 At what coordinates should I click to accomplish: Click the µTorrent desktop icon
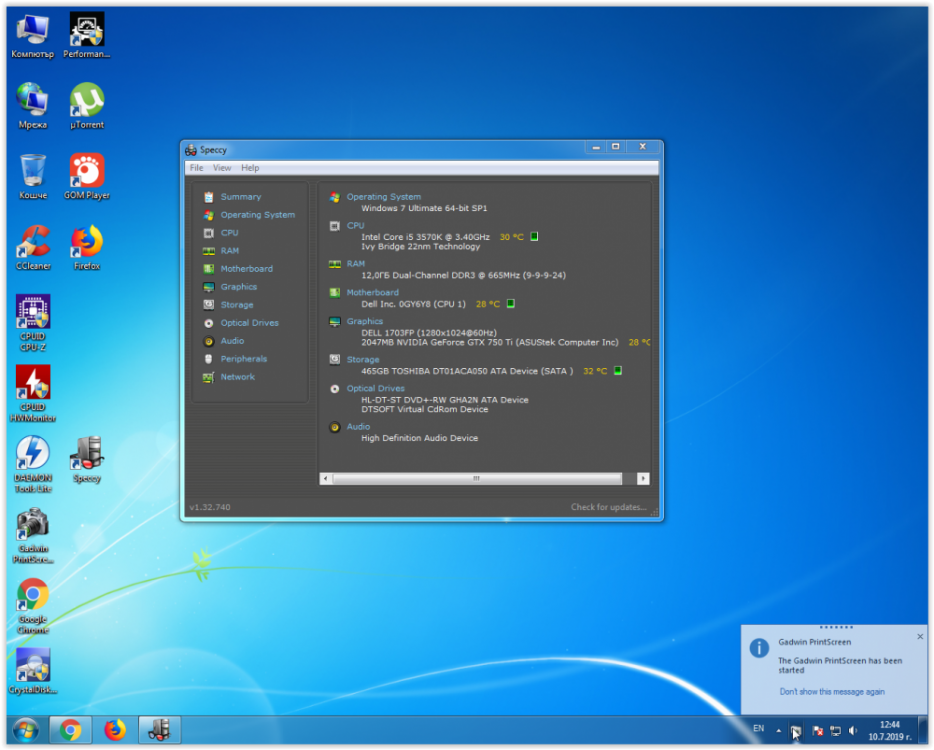87,106
